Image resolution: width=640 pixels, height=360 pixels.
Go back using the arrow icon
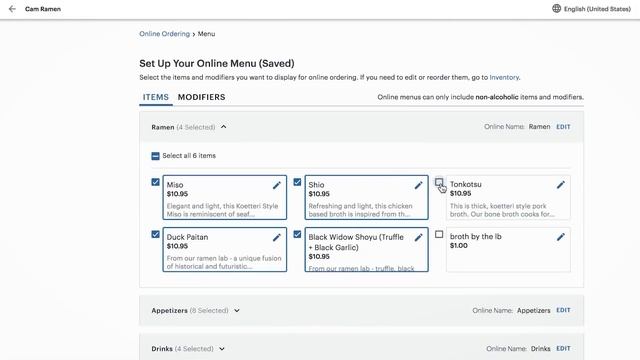[12, 9]
